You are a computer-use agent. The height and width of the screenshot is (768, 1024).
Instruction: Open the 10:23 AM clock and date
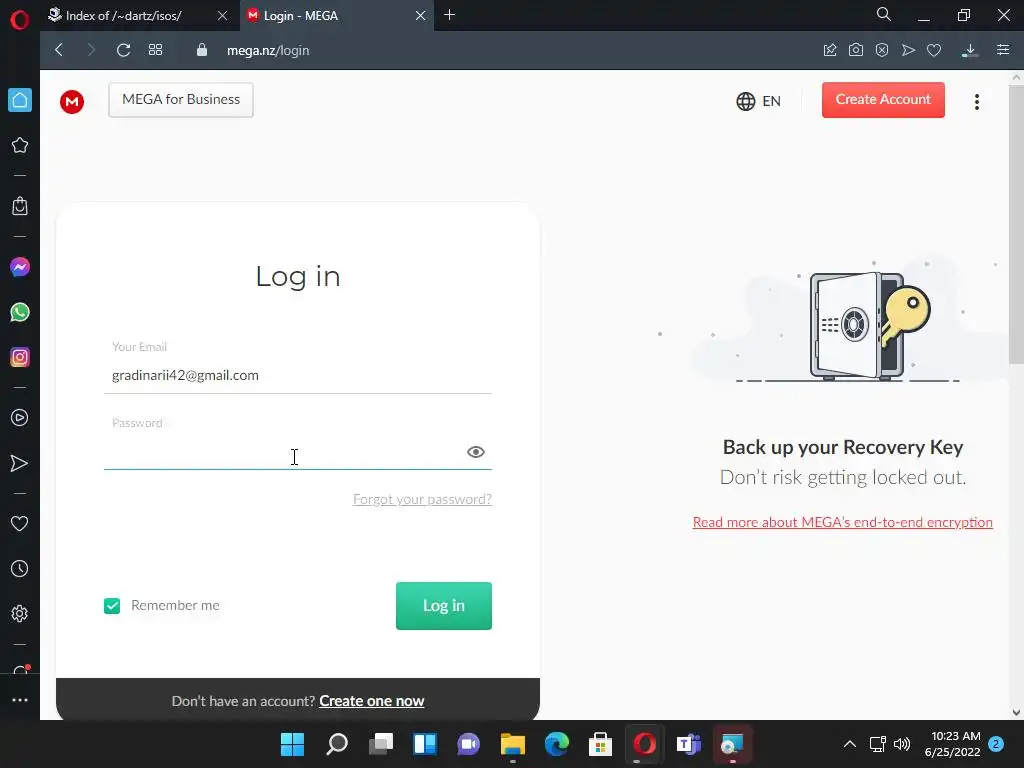(953, 744)
